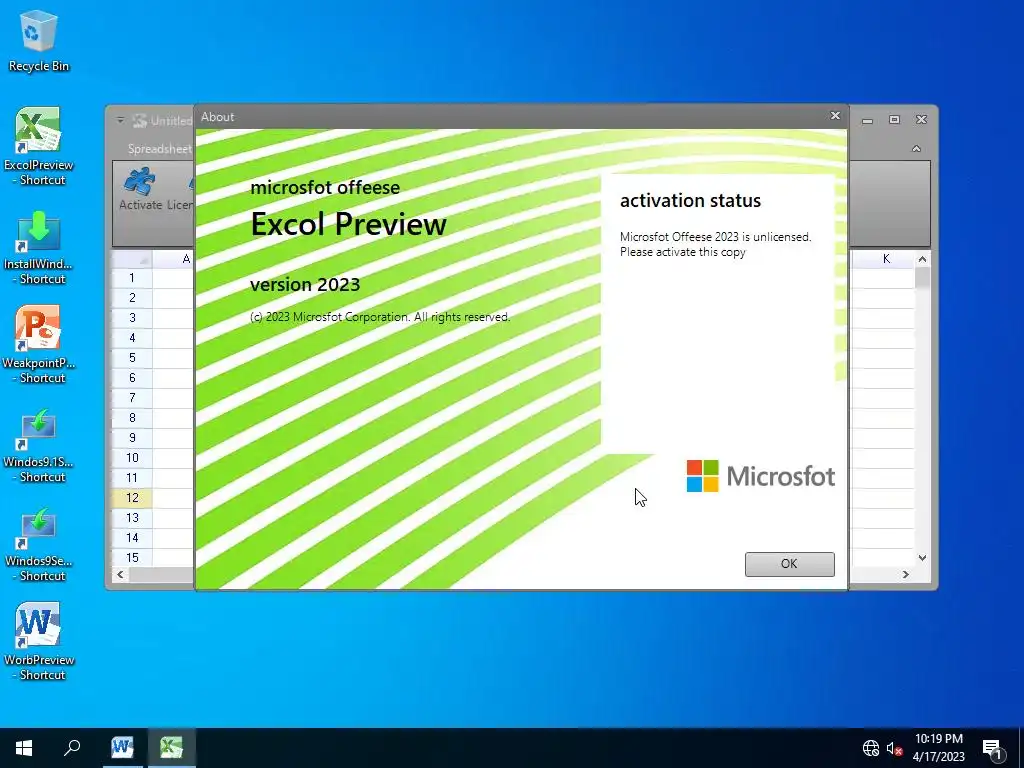Select row 11 header
Image resolution: width=1024 pixels, height=768 pixels.
point(132,478)
